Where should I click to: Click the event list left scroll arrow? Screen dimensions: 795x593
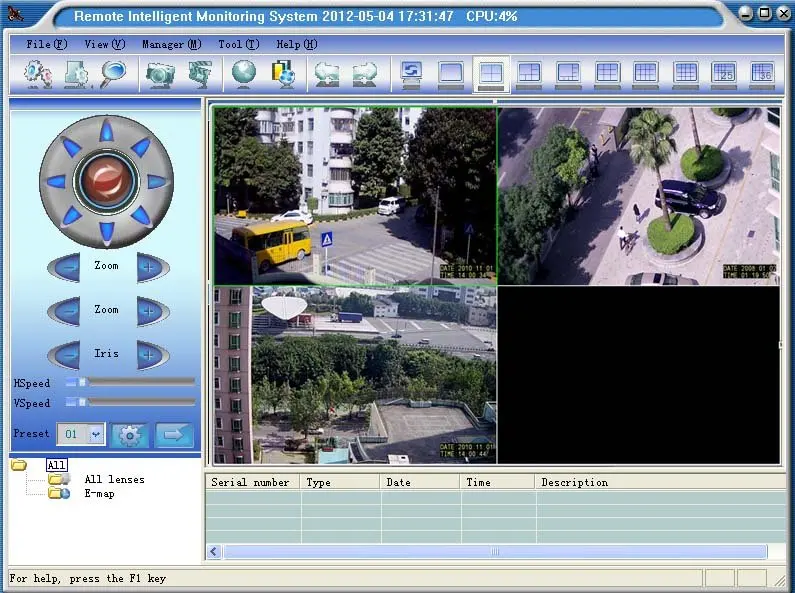point(214,551)
